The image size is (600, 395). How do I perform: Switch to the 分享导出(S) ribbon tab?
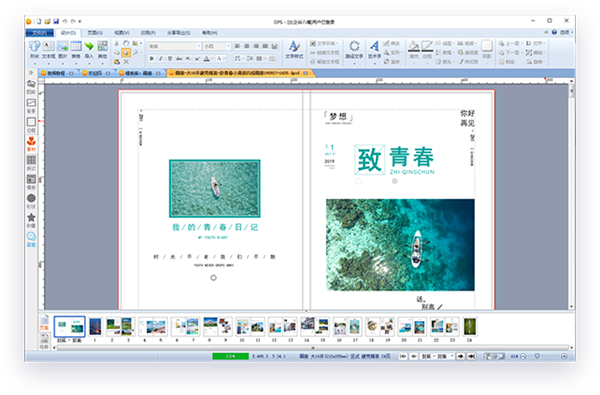[179, 33]
